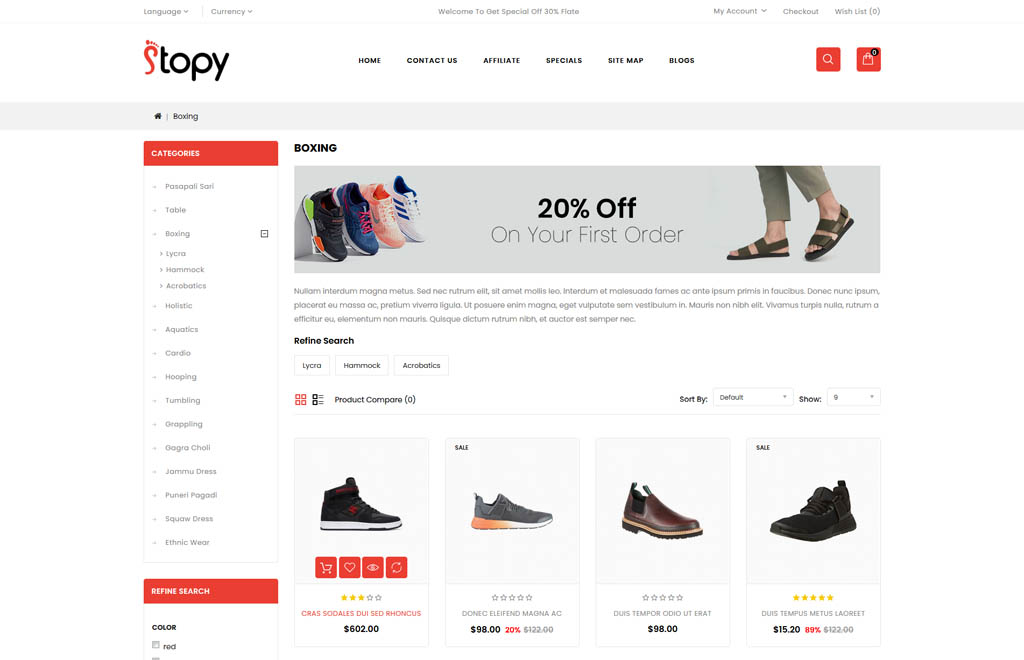
Task: Add Cras Sodales shoe to wishlist
Action: point(349,567)
